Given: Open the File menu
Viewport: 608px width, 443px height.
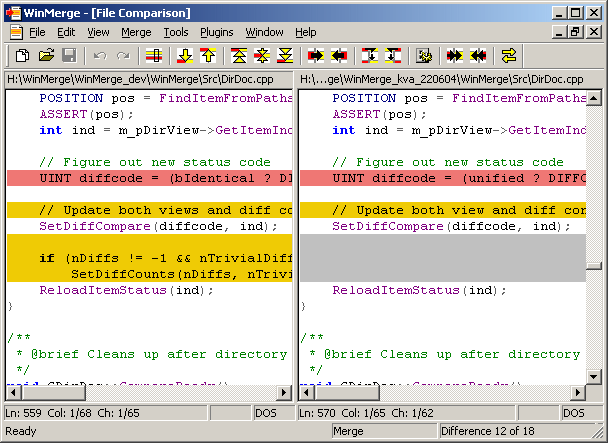Looking at the screenshot, I should point(37,32).
